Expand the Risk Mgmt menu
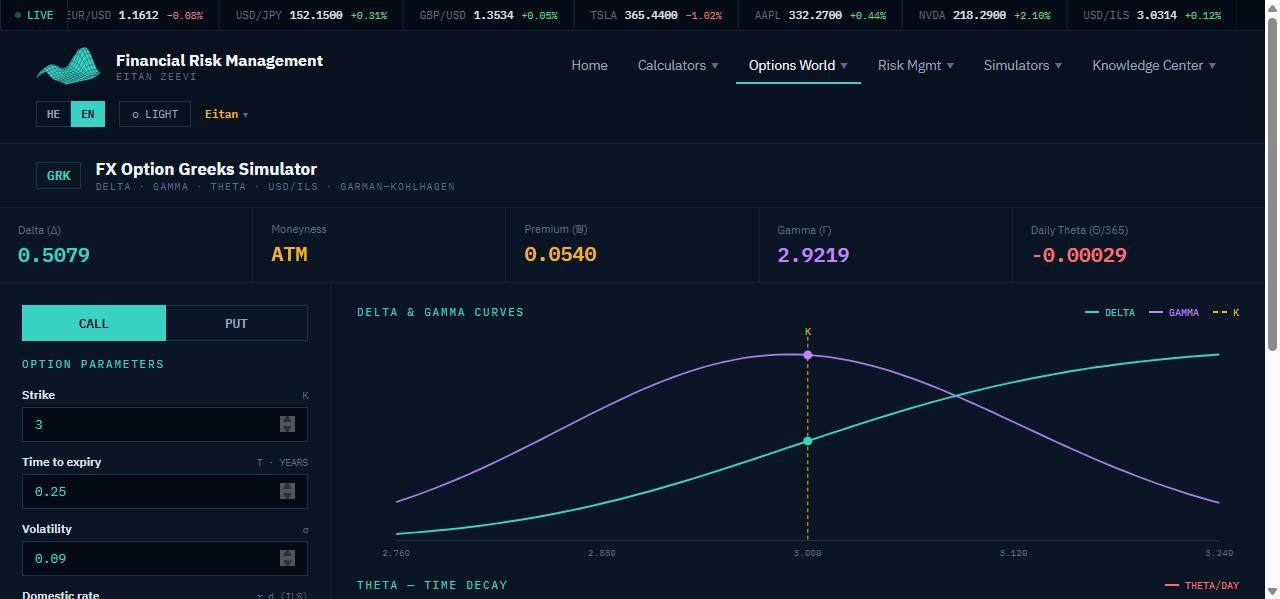Viewport: 1280px width, 599px height. click(916, 65)
